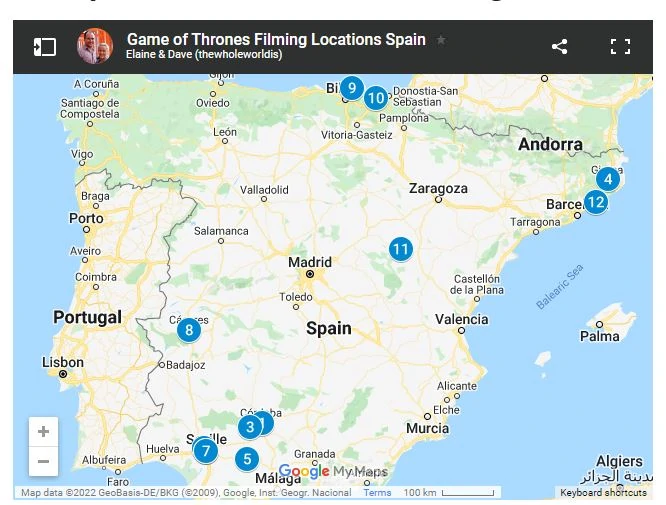Click the Alicante city label
Image resolution: width=666 pixels, height=505 pixels.
point(457,386)
